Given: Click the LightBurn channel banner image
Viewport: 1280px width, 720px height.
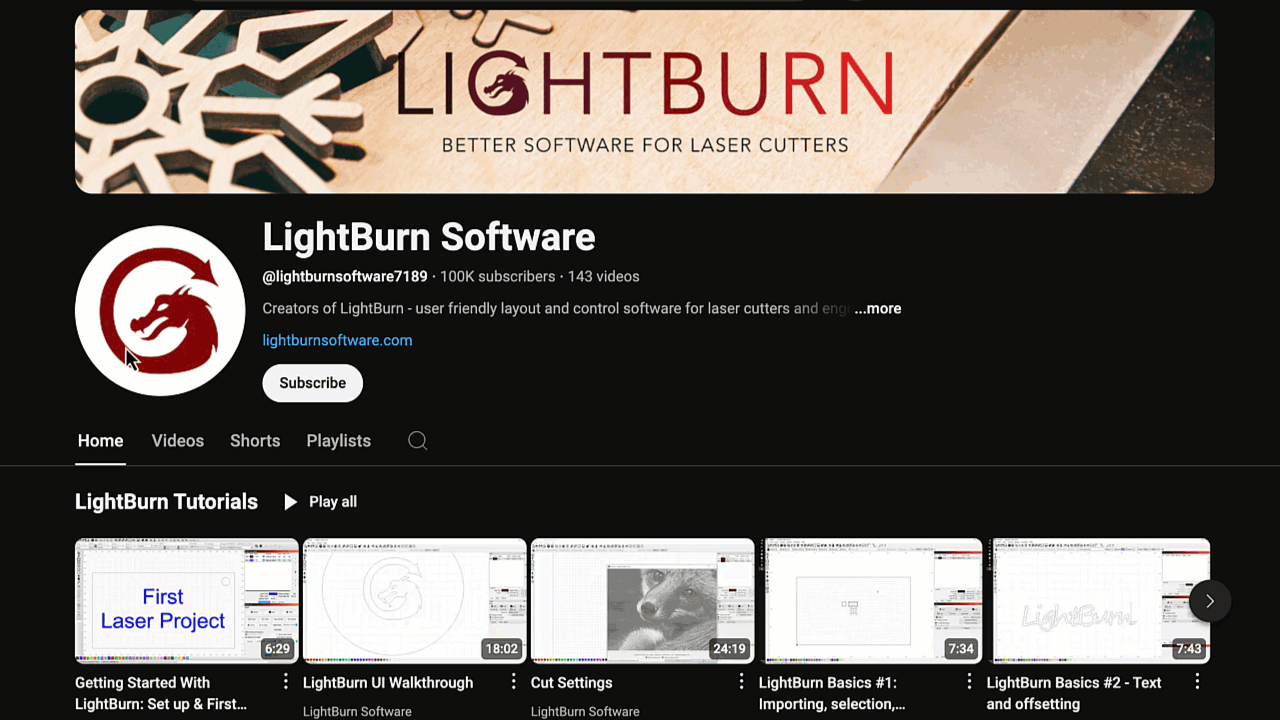Looking at the screenshot, I should pos(644,101).
